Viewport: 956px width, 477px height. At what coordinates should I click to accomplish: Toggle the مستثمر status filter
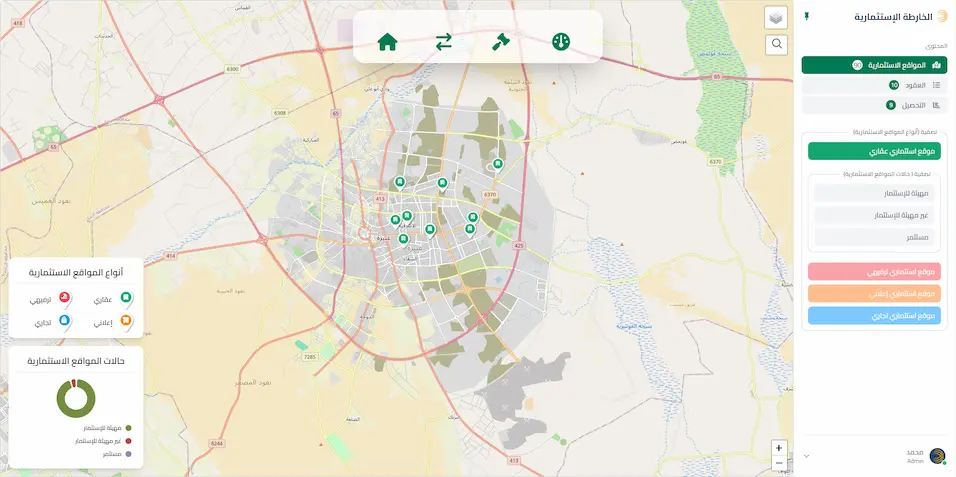coord(874,237)
